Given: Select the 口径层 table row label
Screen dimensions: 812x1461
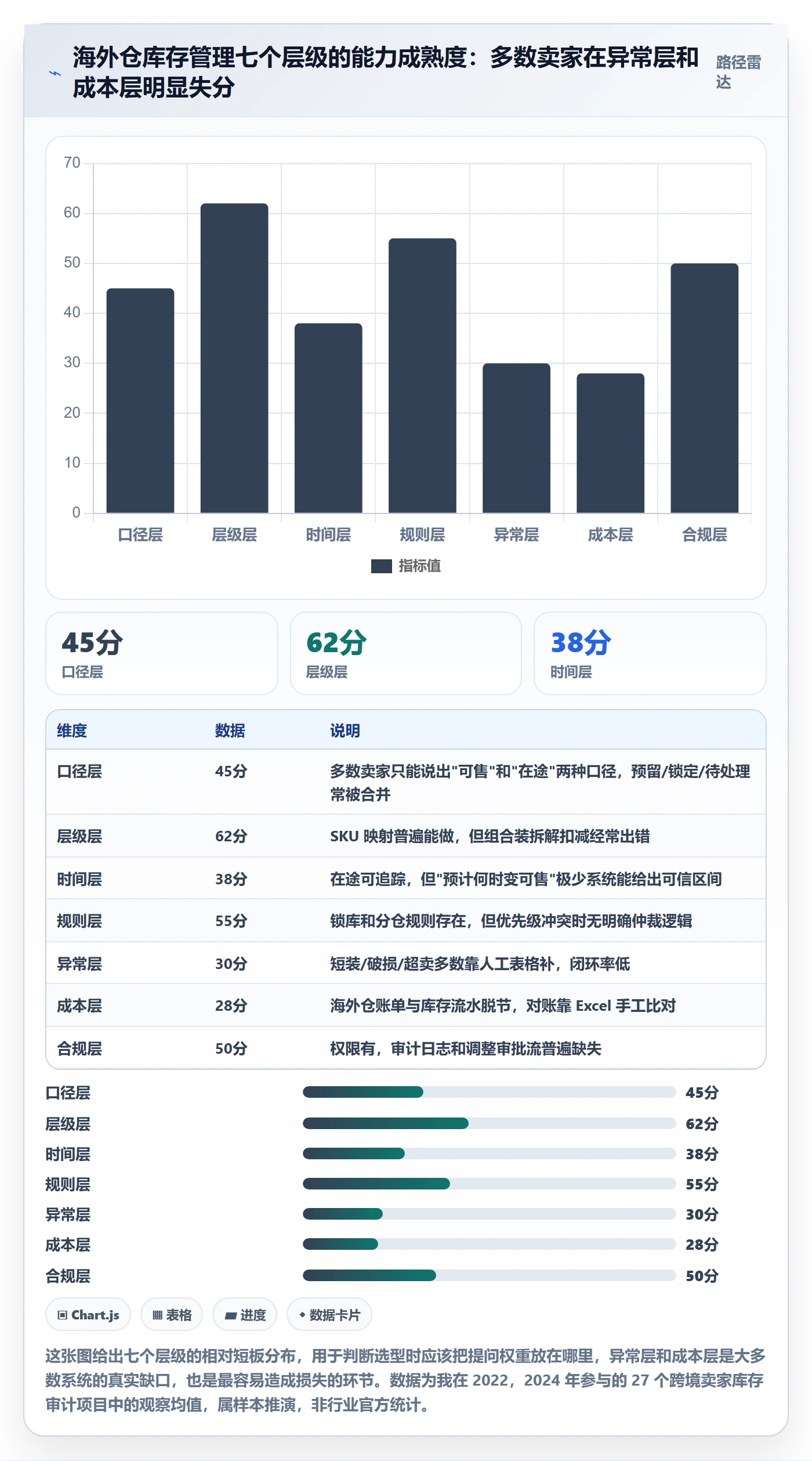Looking at the screenshot, I should (x=79, y=771).
